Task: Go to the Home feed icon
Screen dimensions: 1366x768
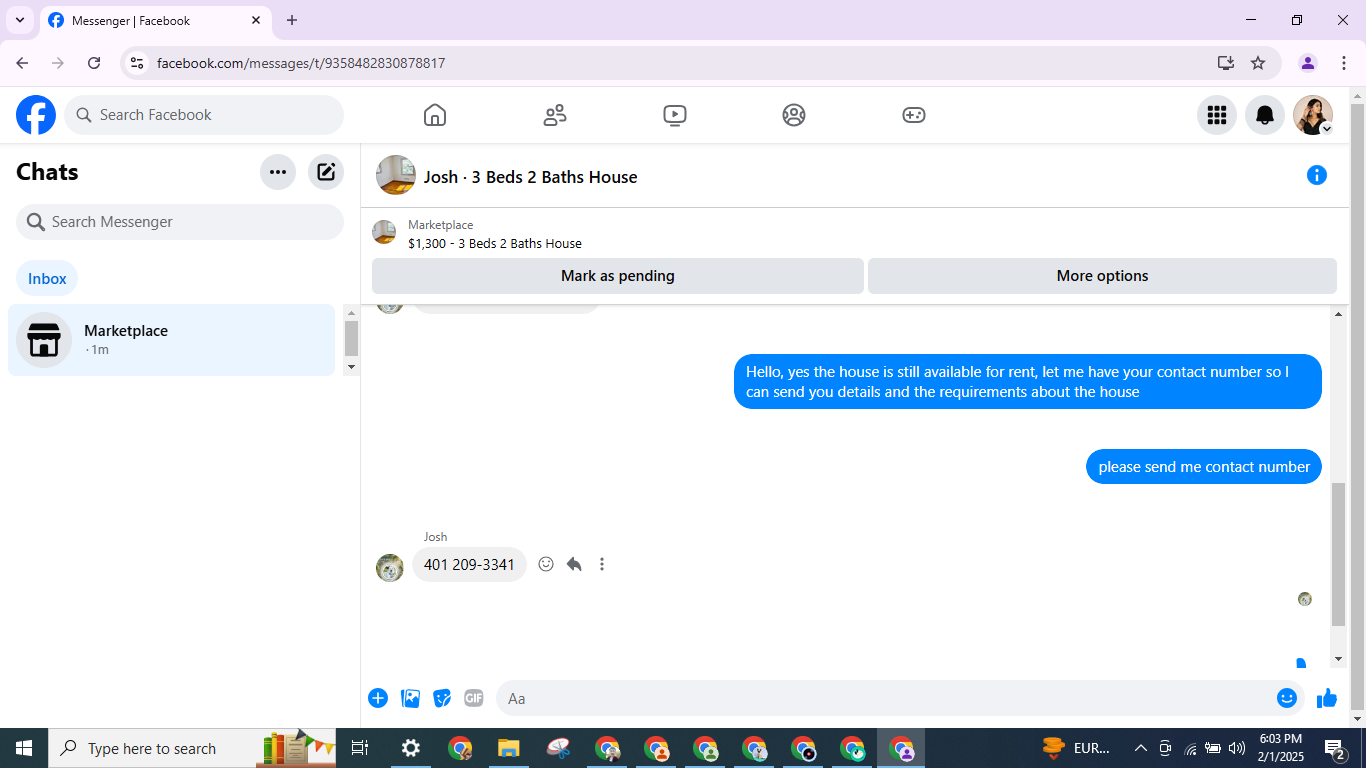Action: tap(435, 115)
